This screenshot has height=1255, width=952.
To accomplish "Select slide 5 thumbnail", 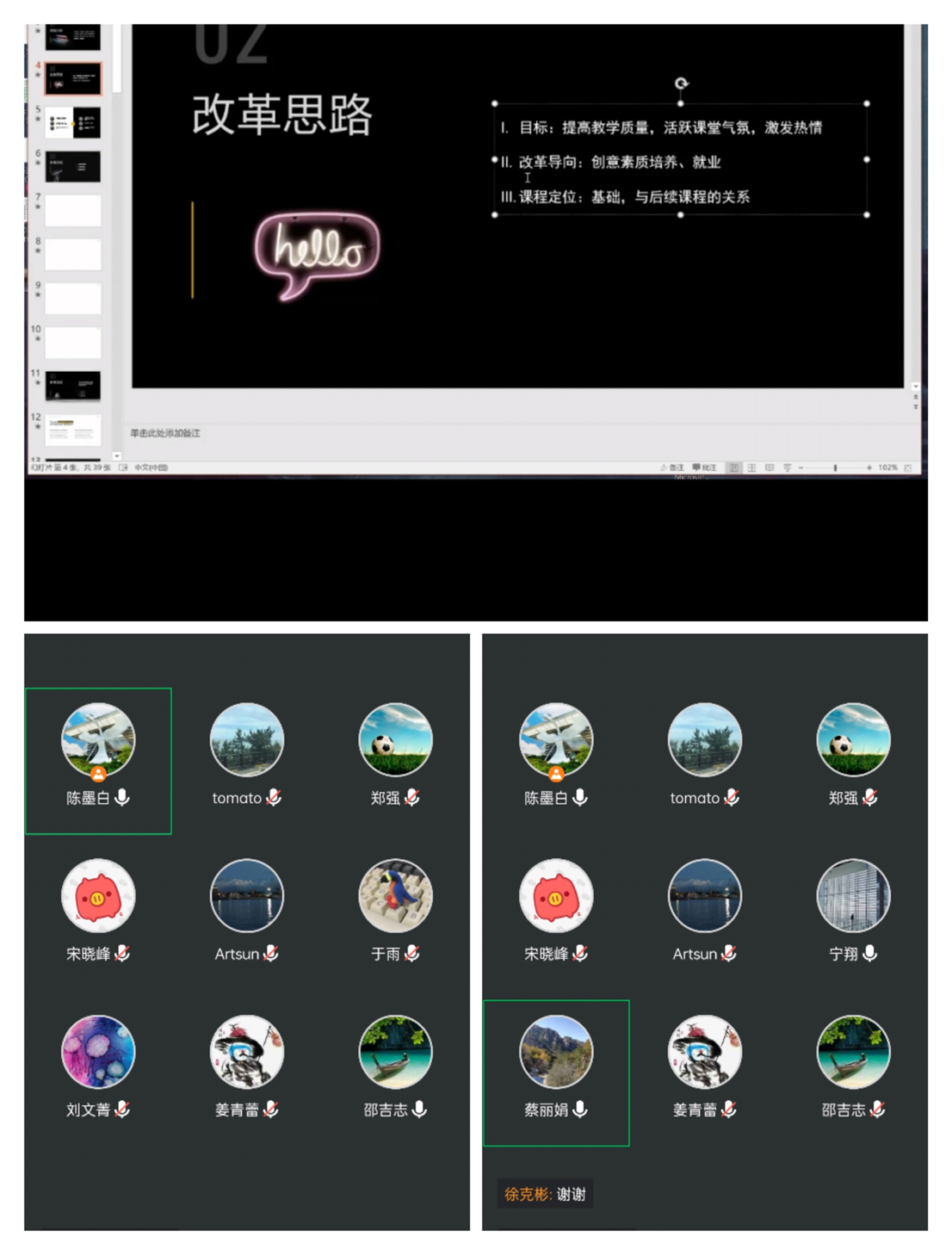I will pos(73,123).
